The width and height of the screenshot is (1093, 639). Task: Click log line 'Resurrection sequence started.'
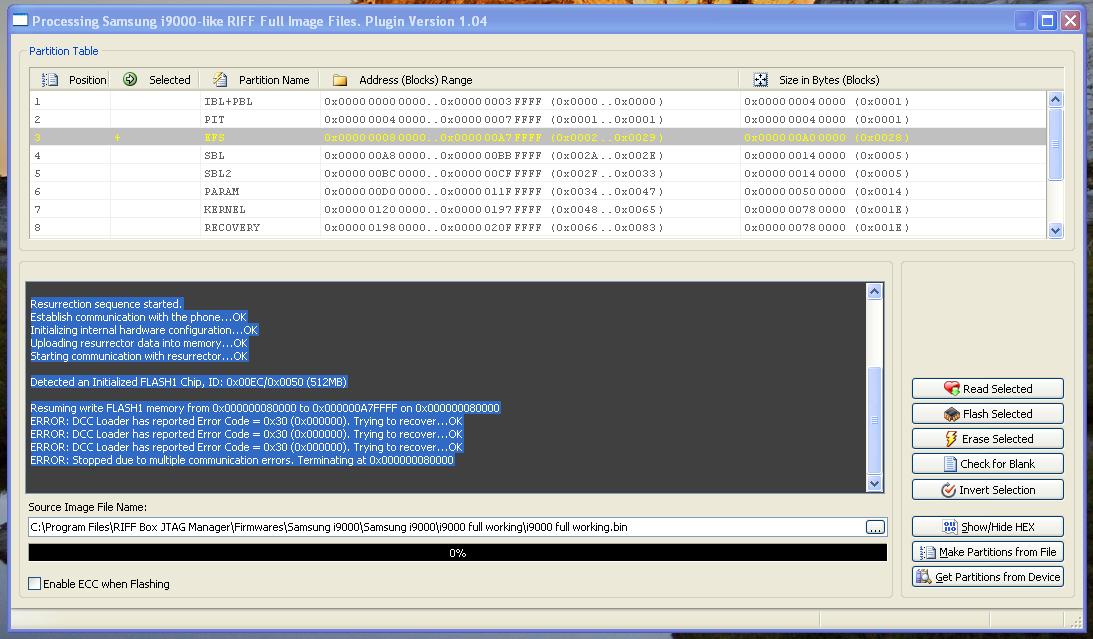106,304
